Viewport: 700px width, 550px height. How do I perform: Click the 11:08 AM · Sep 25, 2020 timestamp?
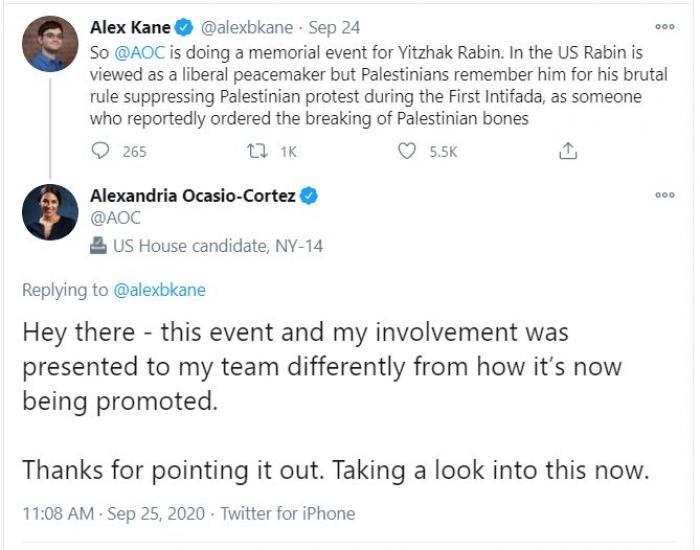click(x=113, y=513)
